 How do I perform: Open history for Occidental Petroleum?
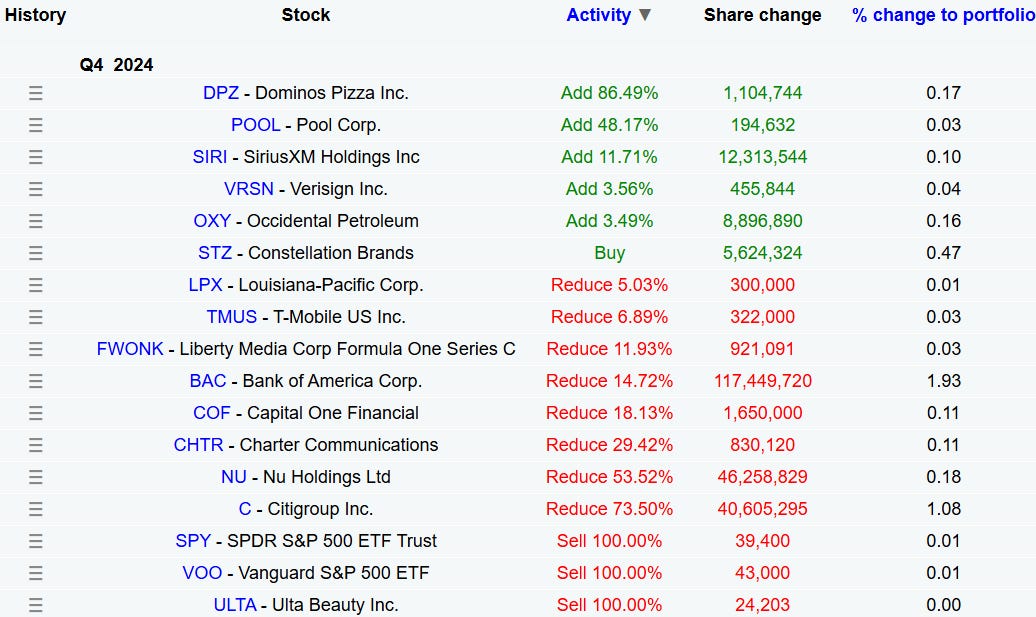tap(35, 220)
